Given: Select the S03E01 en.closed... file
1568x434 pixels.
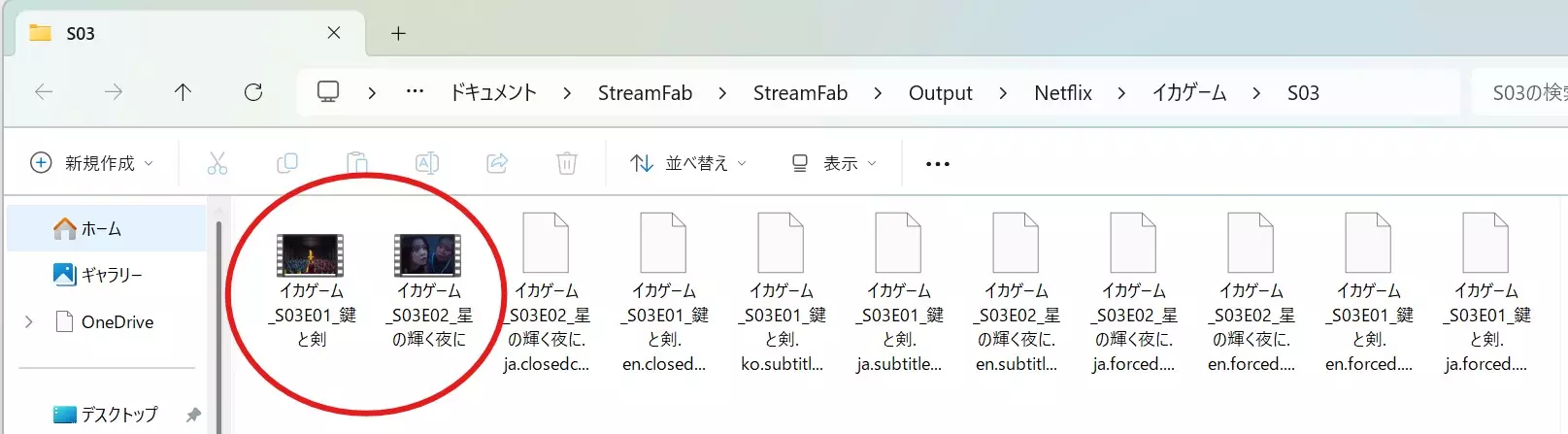Looking at the screenshot, I should [664, 293].
